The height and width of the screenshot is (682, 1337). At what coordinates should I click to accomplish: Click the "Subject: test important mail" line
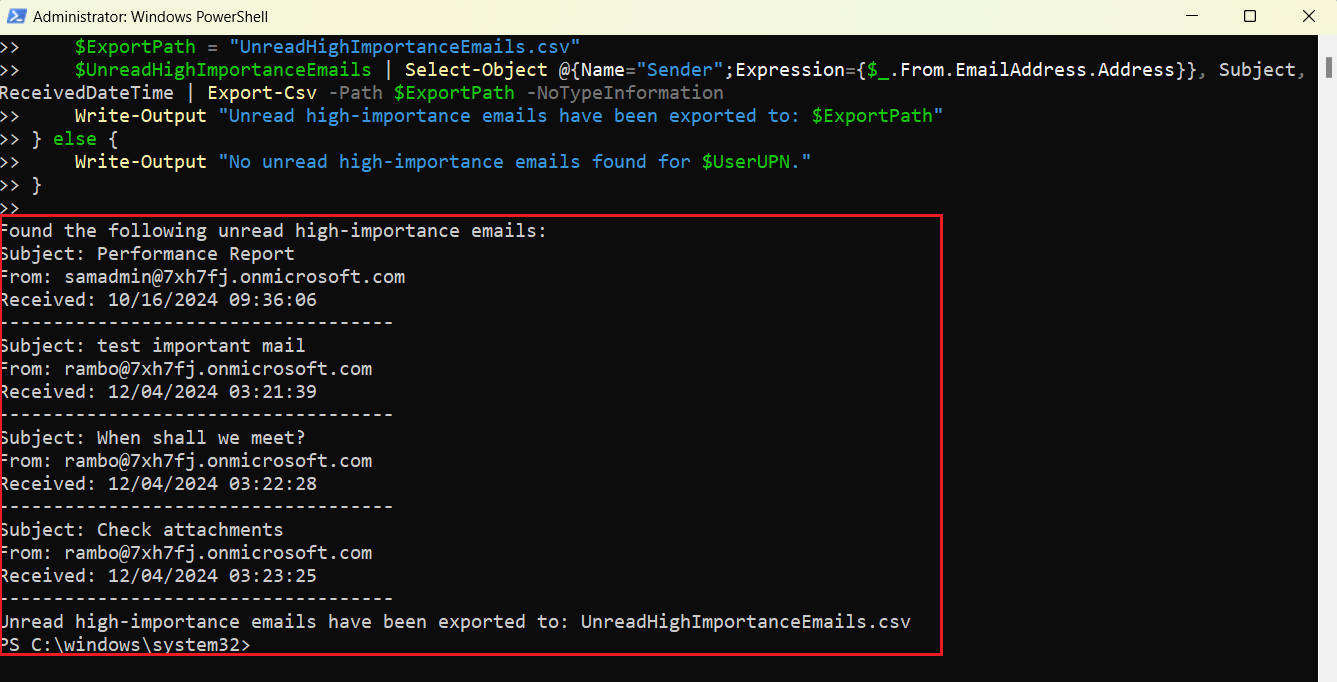click(152, 346)
